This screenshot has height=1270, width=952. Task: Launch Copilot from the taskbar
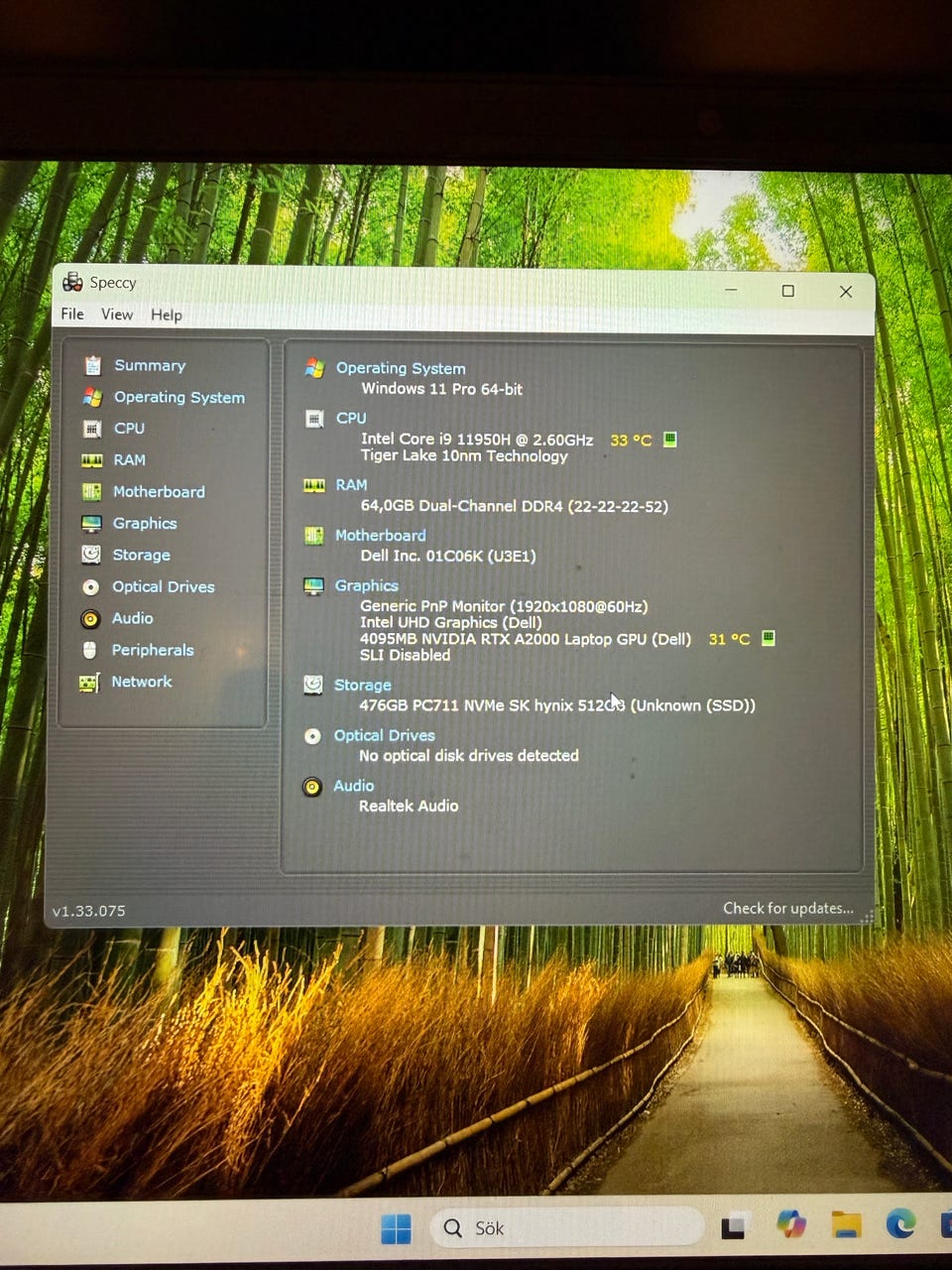tap(790, 1224)
